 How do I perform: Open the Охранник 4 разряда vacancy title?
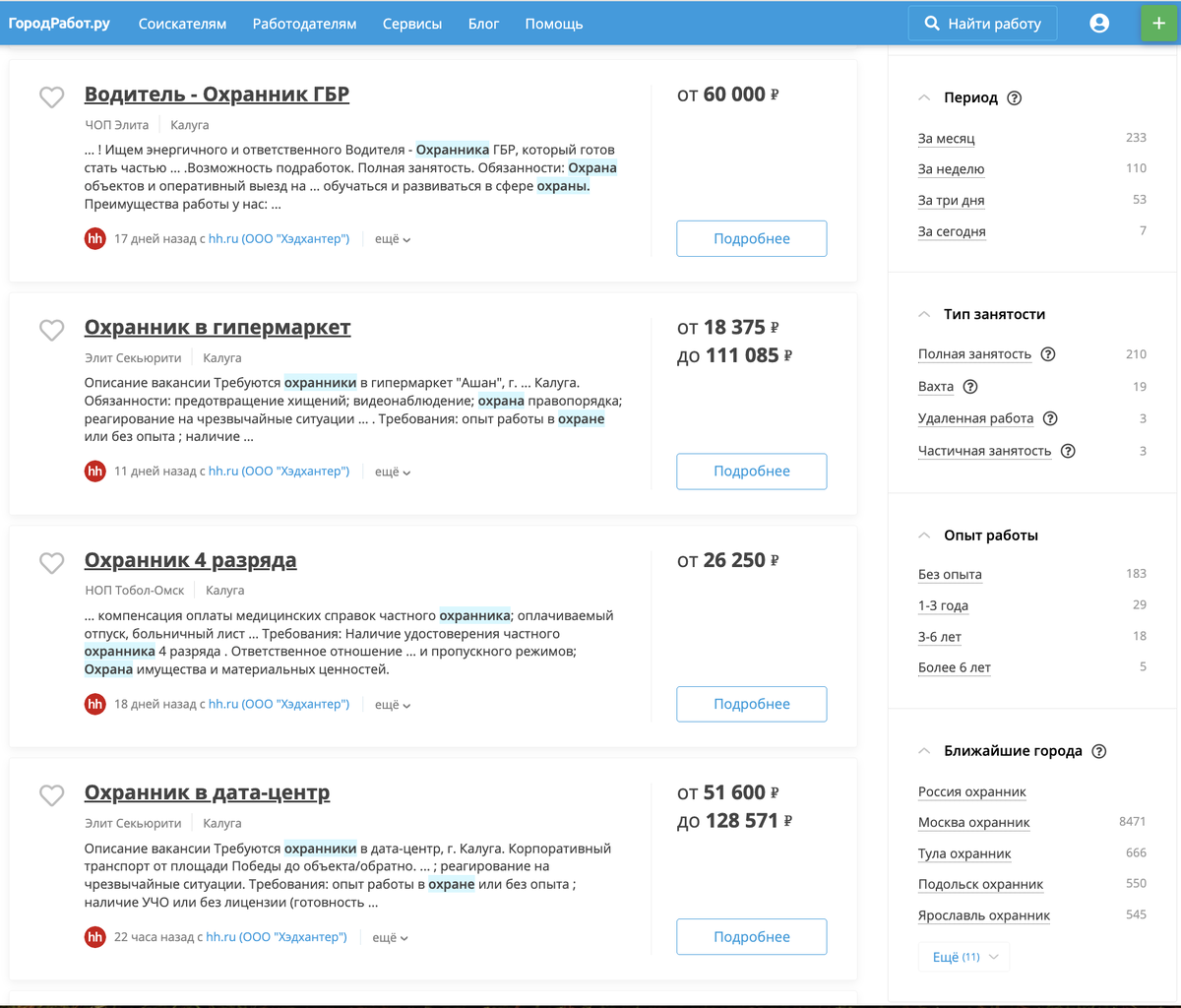190,560
